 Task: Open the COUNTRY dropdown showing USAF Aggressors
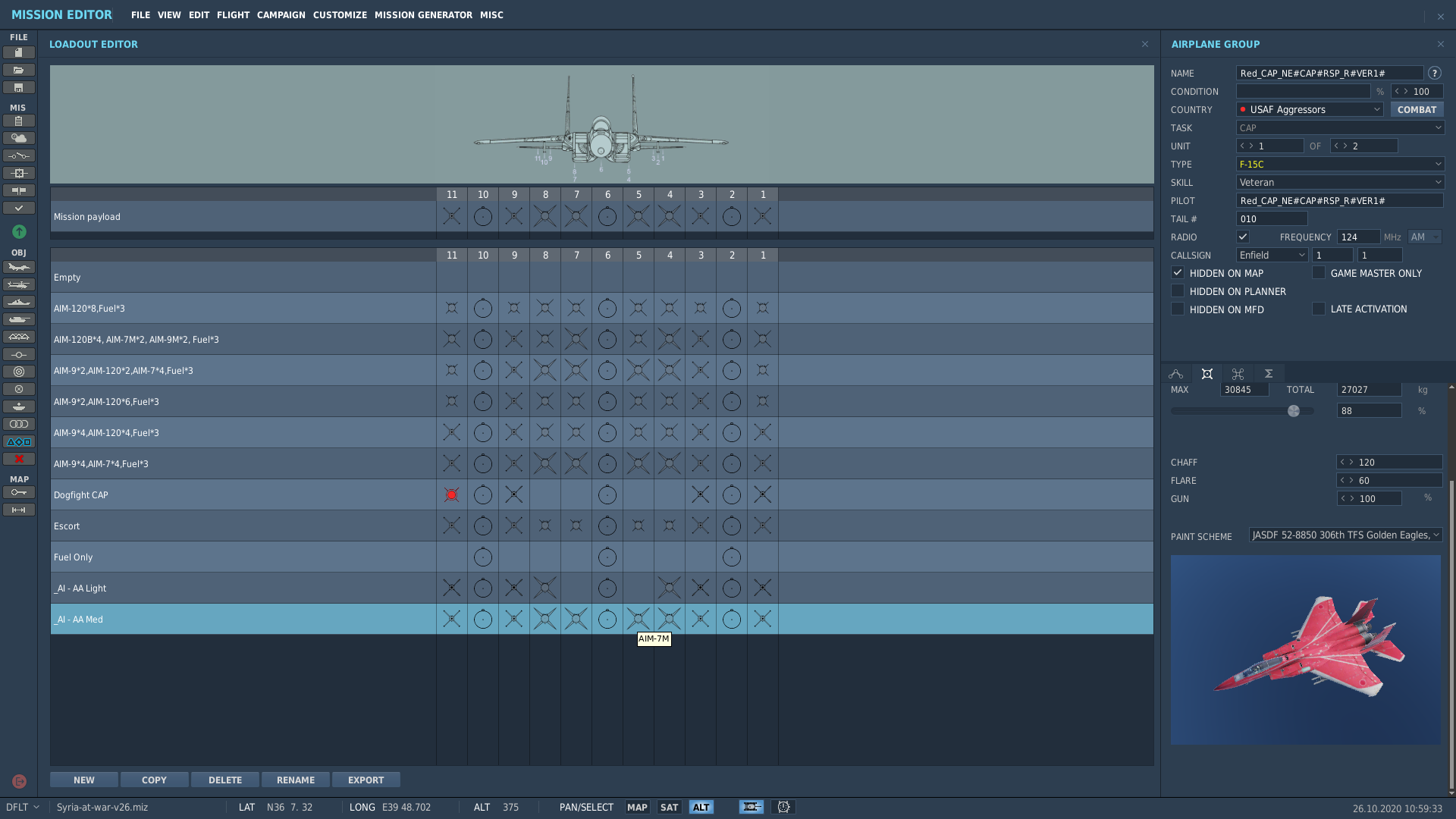tap(1310, 109)
